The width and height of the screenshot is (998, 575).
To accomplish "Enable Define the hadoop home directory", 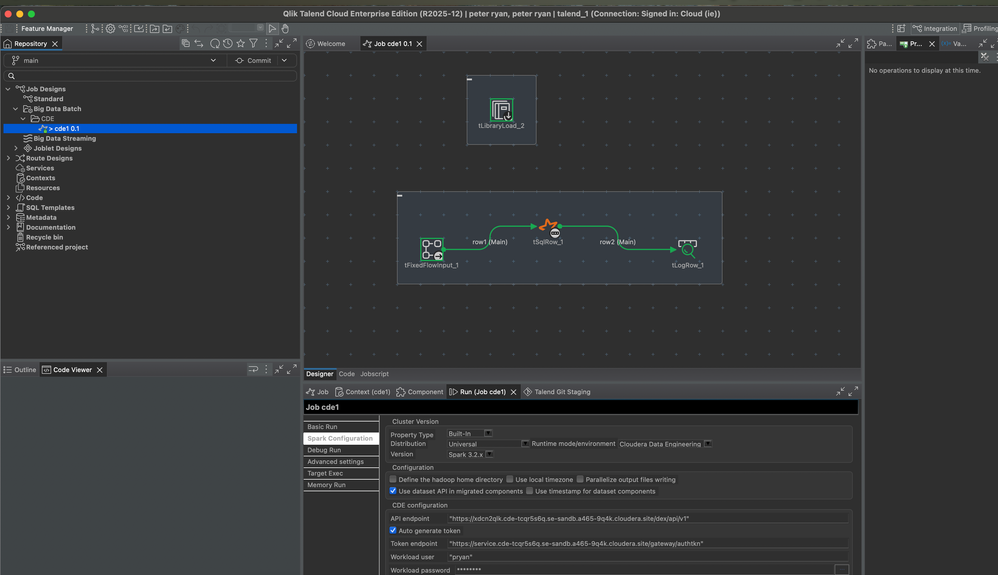I will pos(393,479).
